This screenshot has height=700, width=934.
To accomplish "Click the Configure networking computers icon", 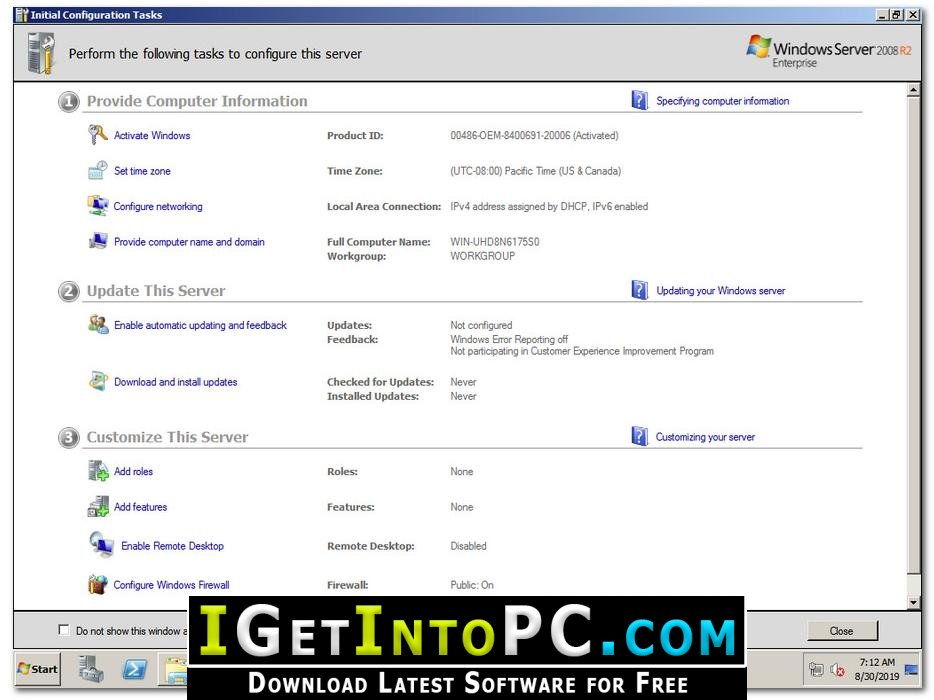I will click(x=97, y=206).
